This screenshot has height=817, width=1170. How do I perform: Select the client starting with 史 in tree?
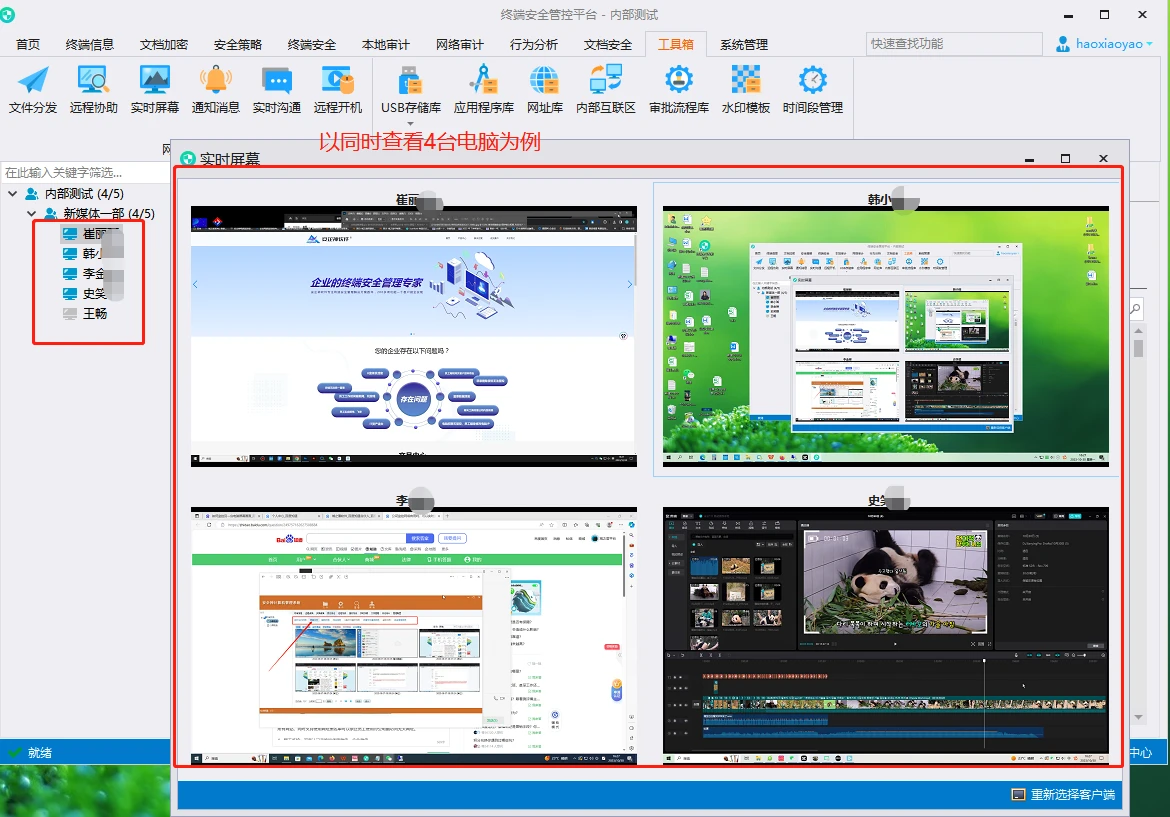click(92, 294)
